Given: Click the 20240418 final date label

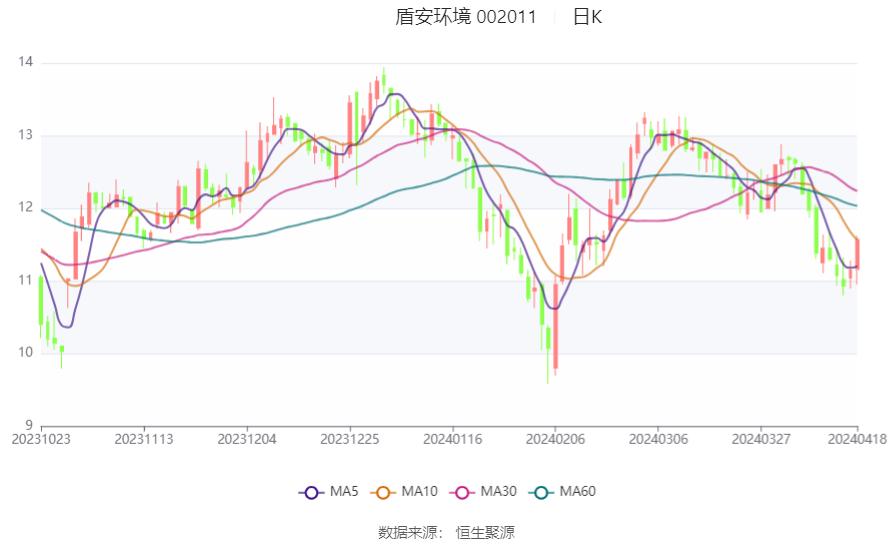Looking at the screenshot, I should pos(856,438).
